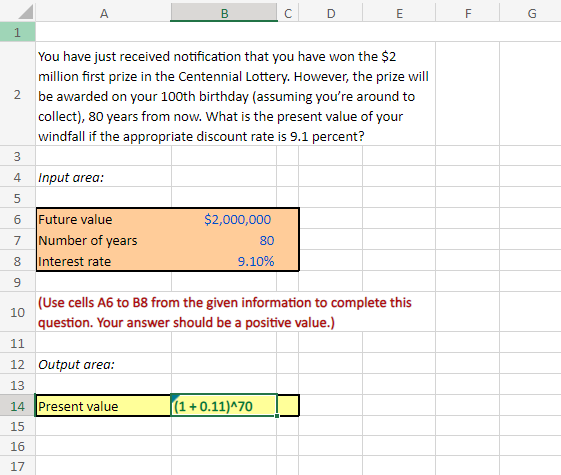Click the 'Number of years' label cell
Screen dimensions: 561x475
pyautogui.click(x=103, y=240)
